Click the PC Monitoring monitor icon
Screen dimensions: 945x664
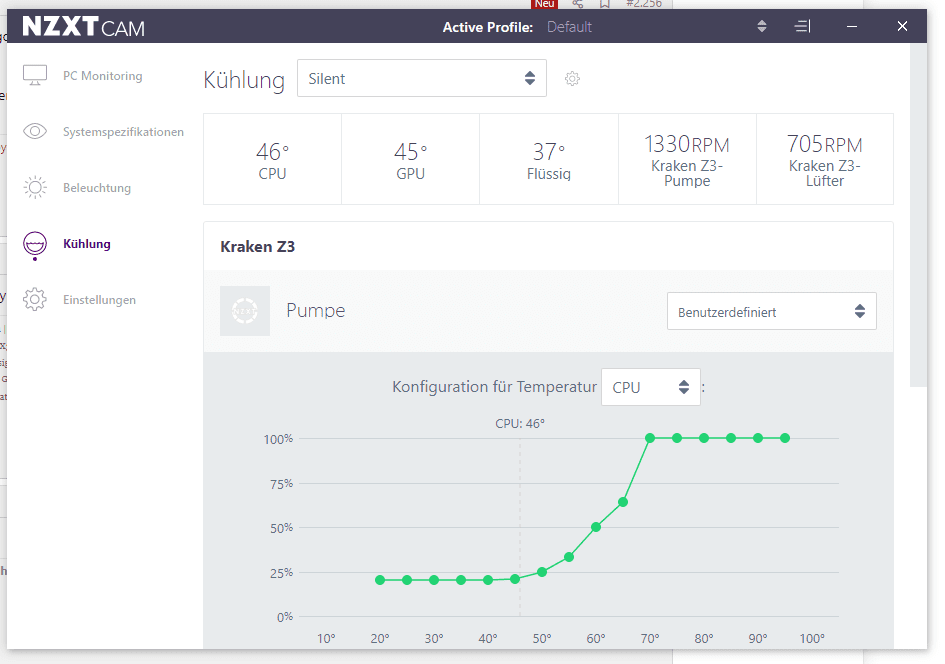(x=35, y=75)
